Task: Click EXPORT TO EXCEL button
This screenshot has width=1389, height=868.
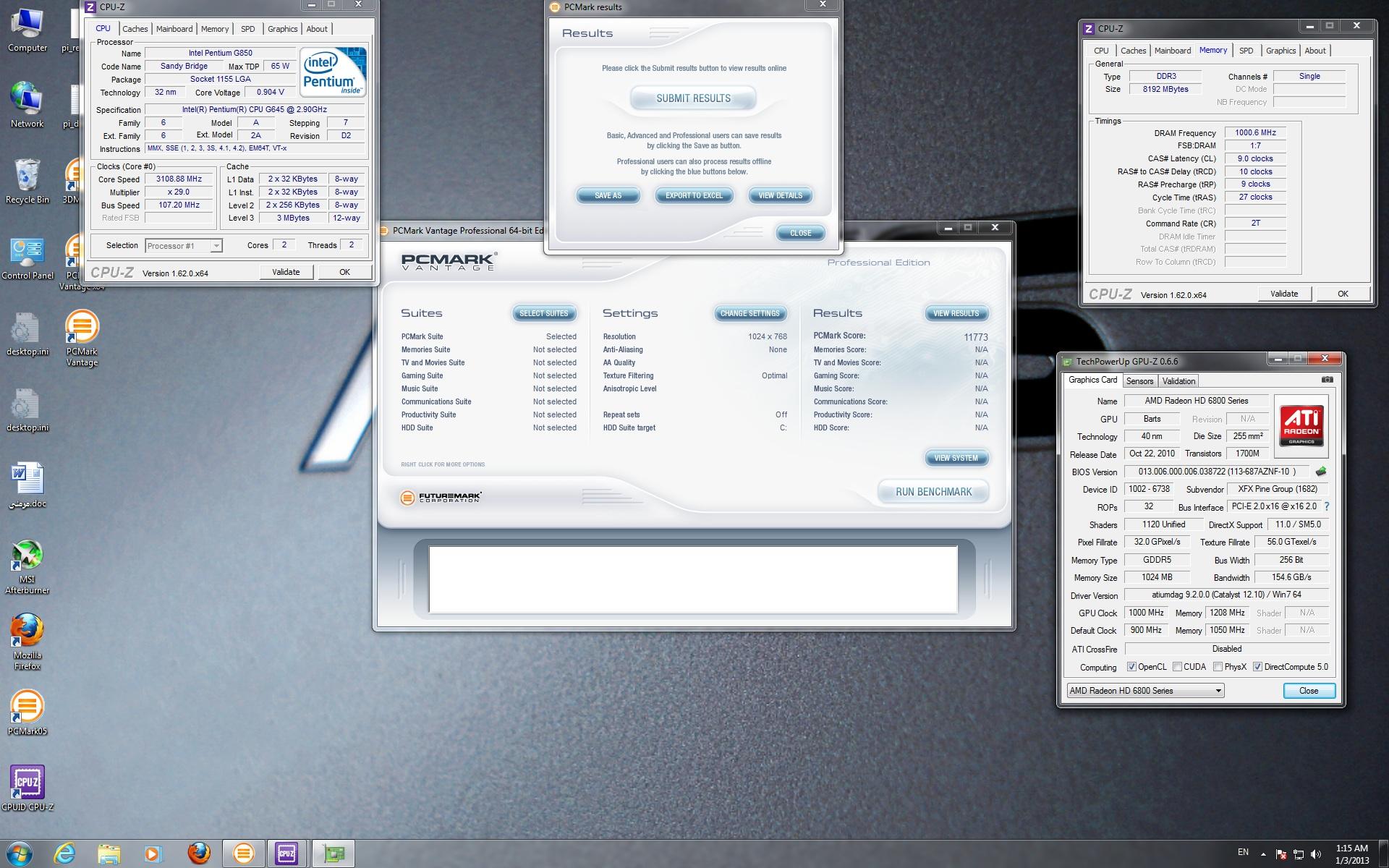Action: (694, 195)
